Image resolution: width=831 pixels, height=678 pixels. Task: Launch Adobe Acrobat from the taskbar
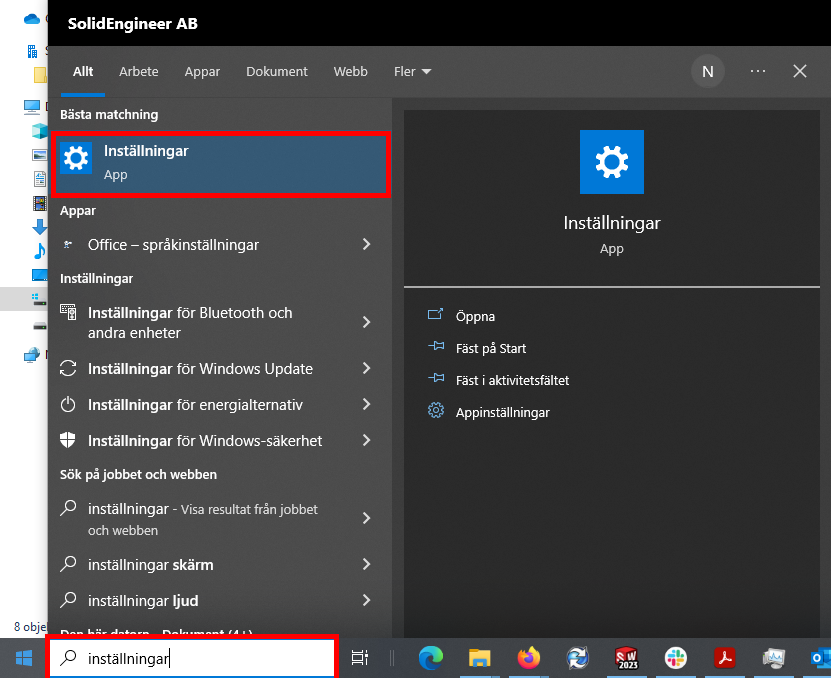tap(725, 657)
